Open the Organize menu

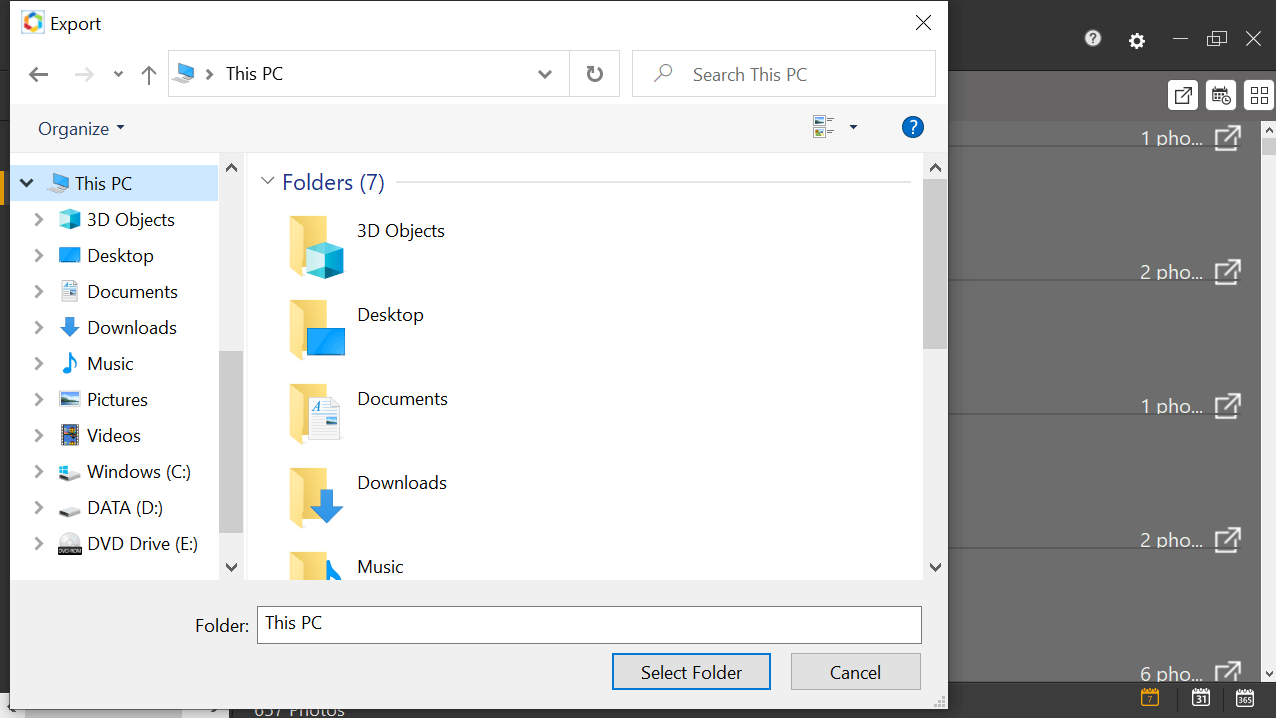click(x=81, y=129)
